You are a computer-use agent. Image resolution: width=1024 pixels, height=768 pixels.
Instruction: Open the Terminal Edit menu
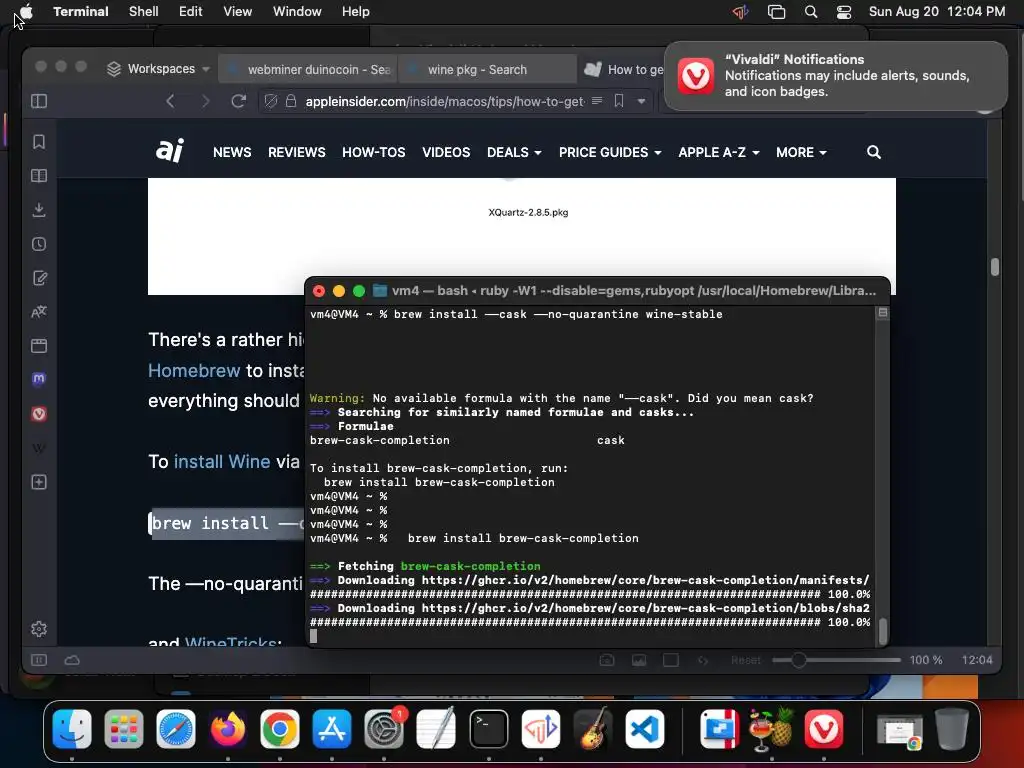[x=191, y=11]
